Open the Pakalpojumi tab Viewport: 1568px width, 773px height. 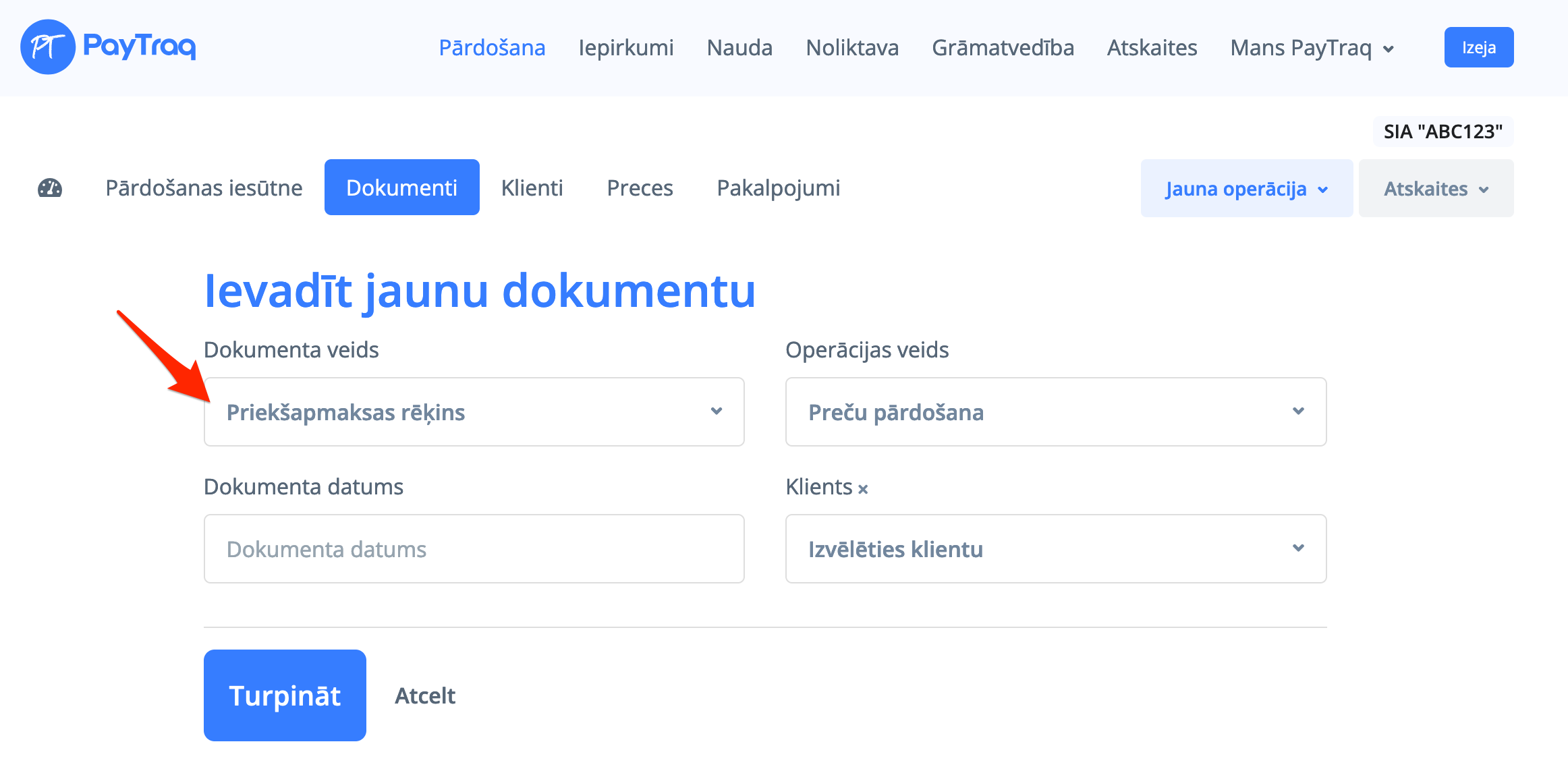[778, 188]
